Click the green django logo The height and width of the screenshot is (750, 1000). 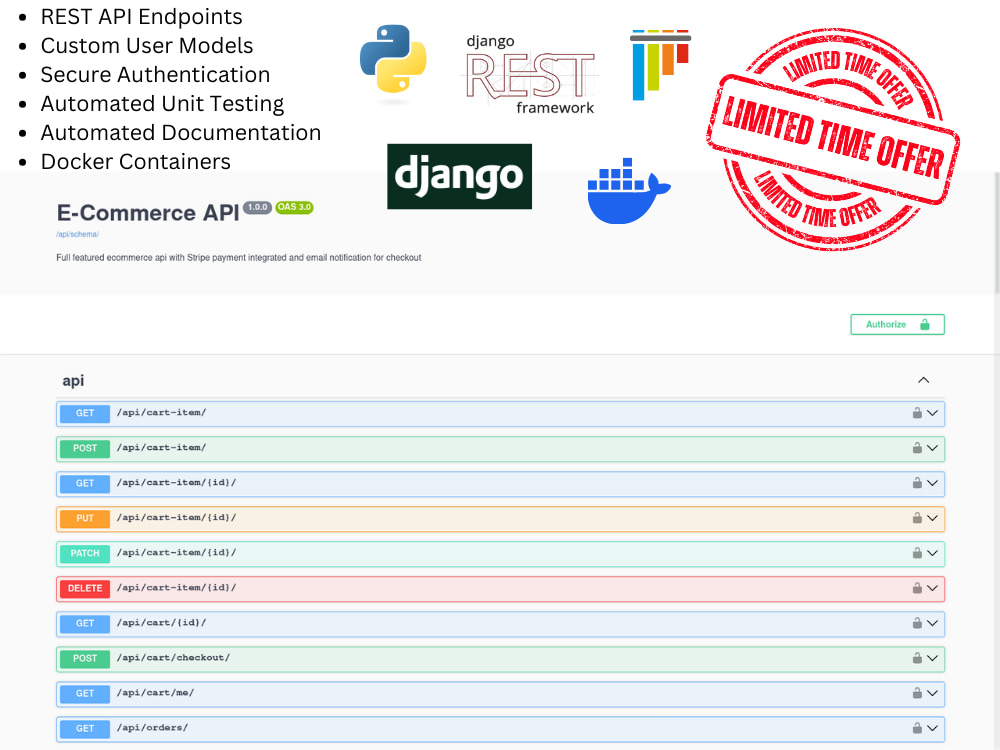point(459,176)
